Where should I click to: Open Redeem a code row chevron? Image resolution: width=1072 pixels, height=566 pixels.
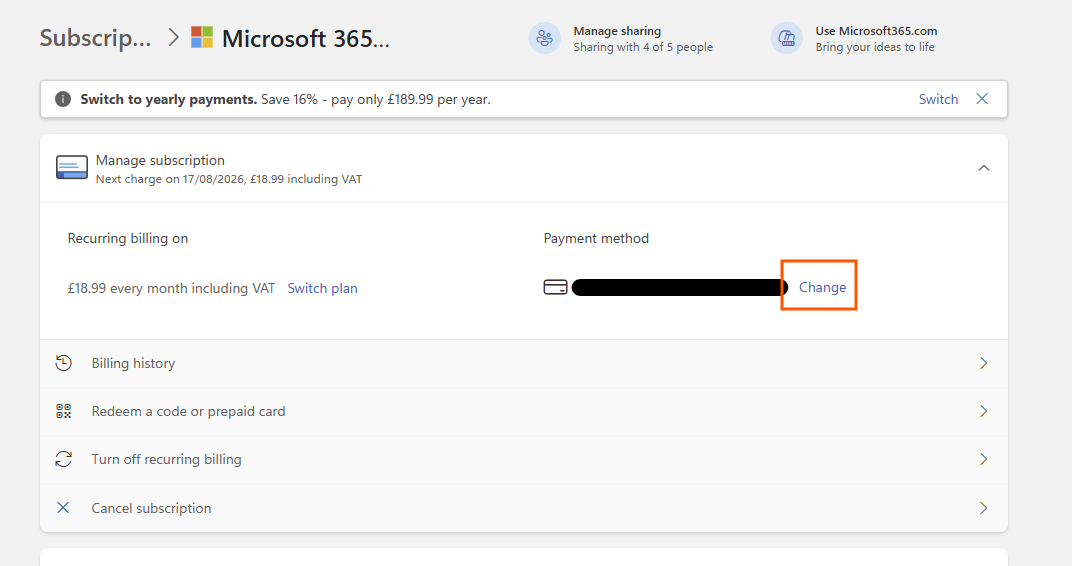(984, 411)
